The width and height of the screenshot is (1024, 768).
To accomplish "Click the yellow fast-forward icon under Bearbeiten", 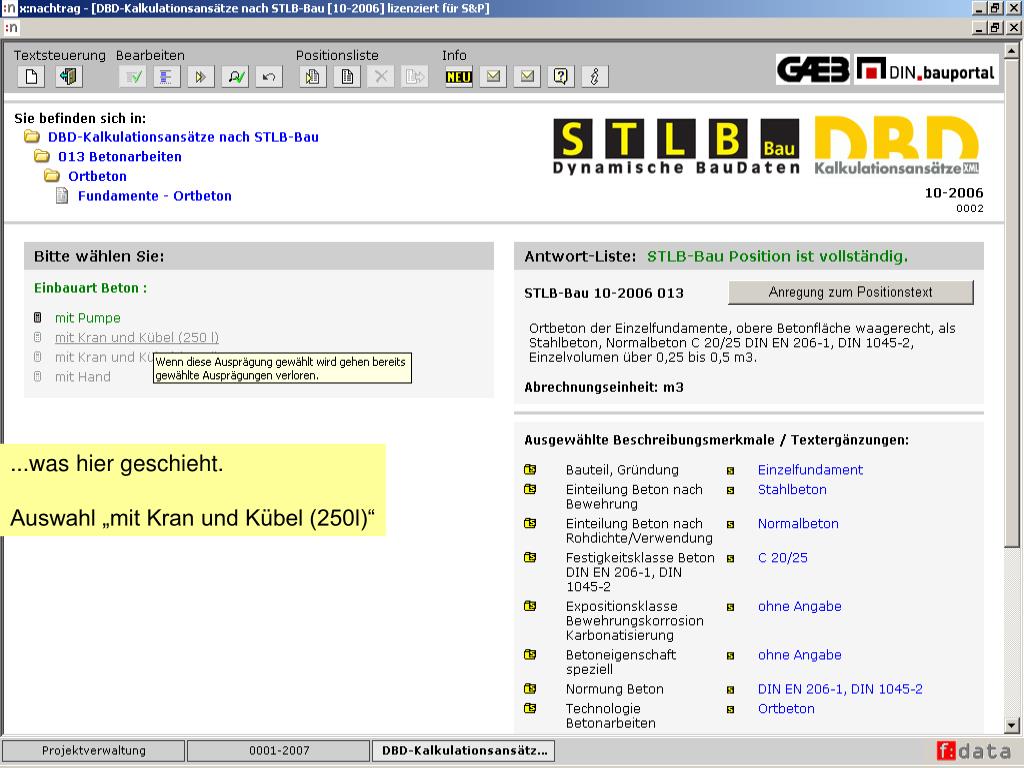I will 200,77.
